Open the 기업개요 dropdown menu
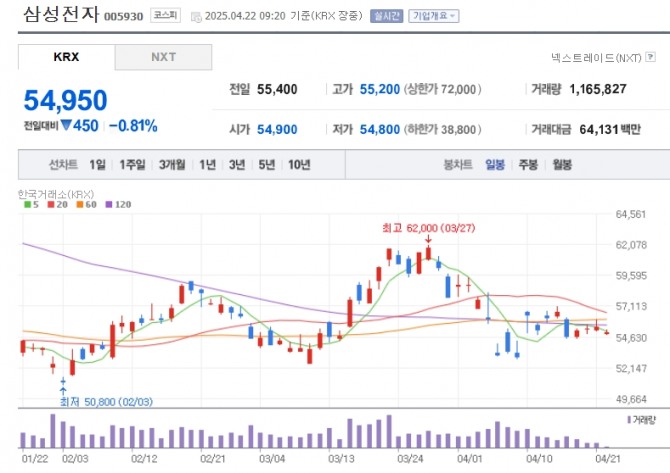 434,16
